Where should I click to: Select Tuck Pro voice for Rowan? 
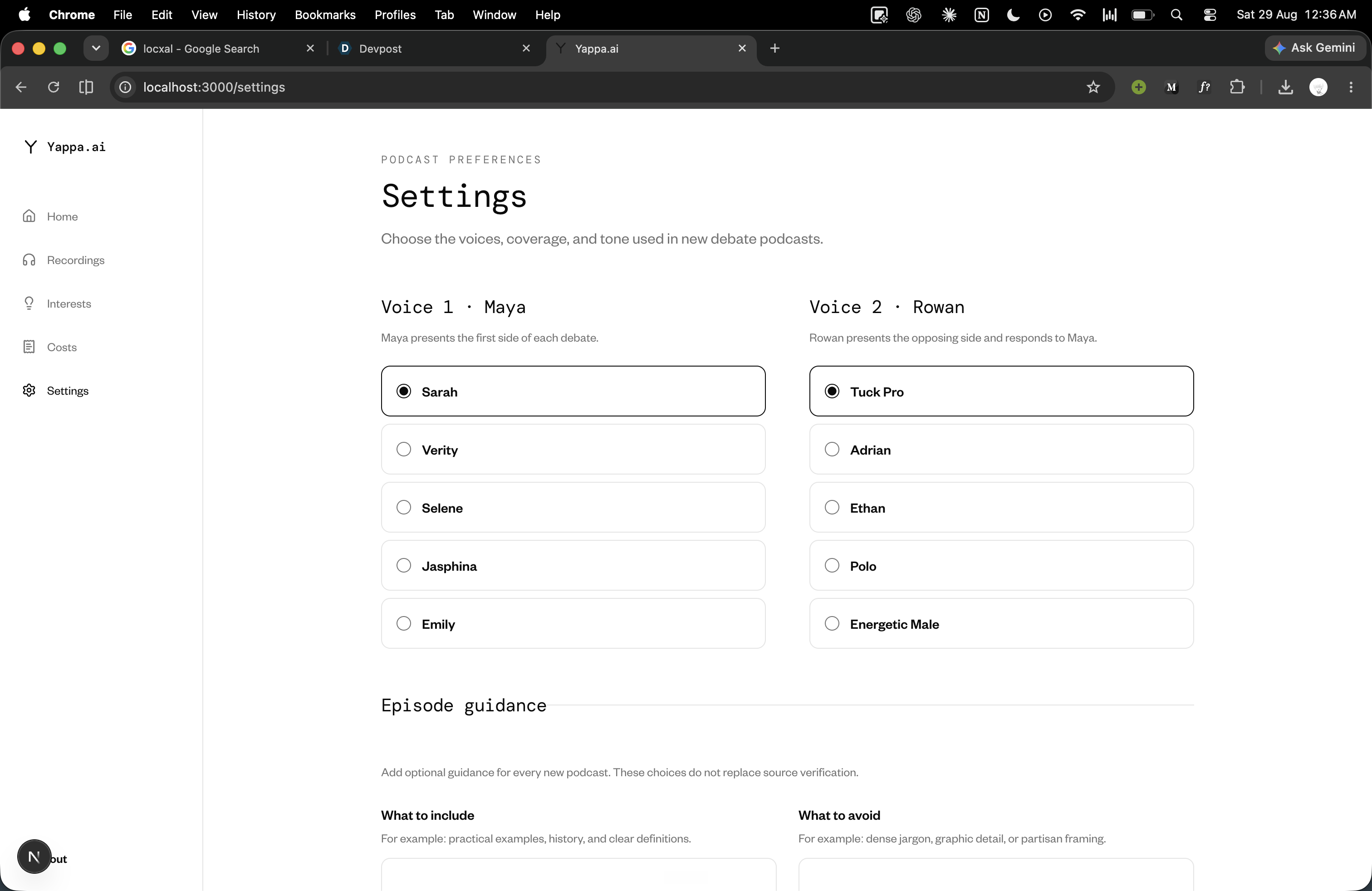pyautogui.click(x=1001, y=392)
